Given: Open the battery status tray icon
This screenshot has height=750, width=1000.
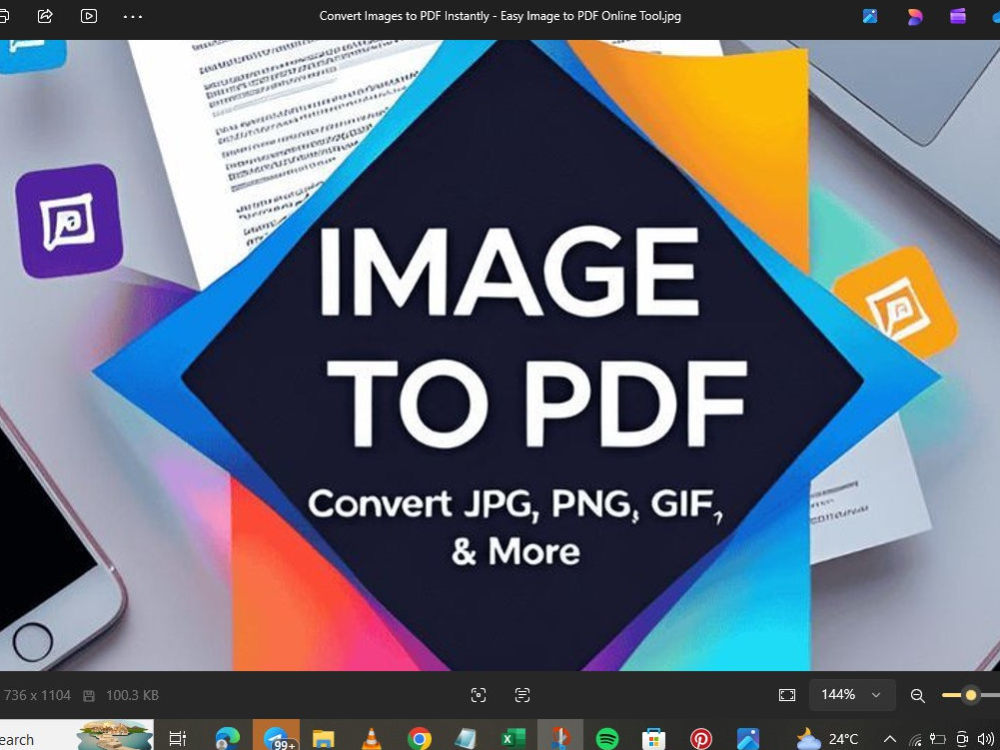Looking at the screenshot, I should pyautogui.click(x=938, y=739).
